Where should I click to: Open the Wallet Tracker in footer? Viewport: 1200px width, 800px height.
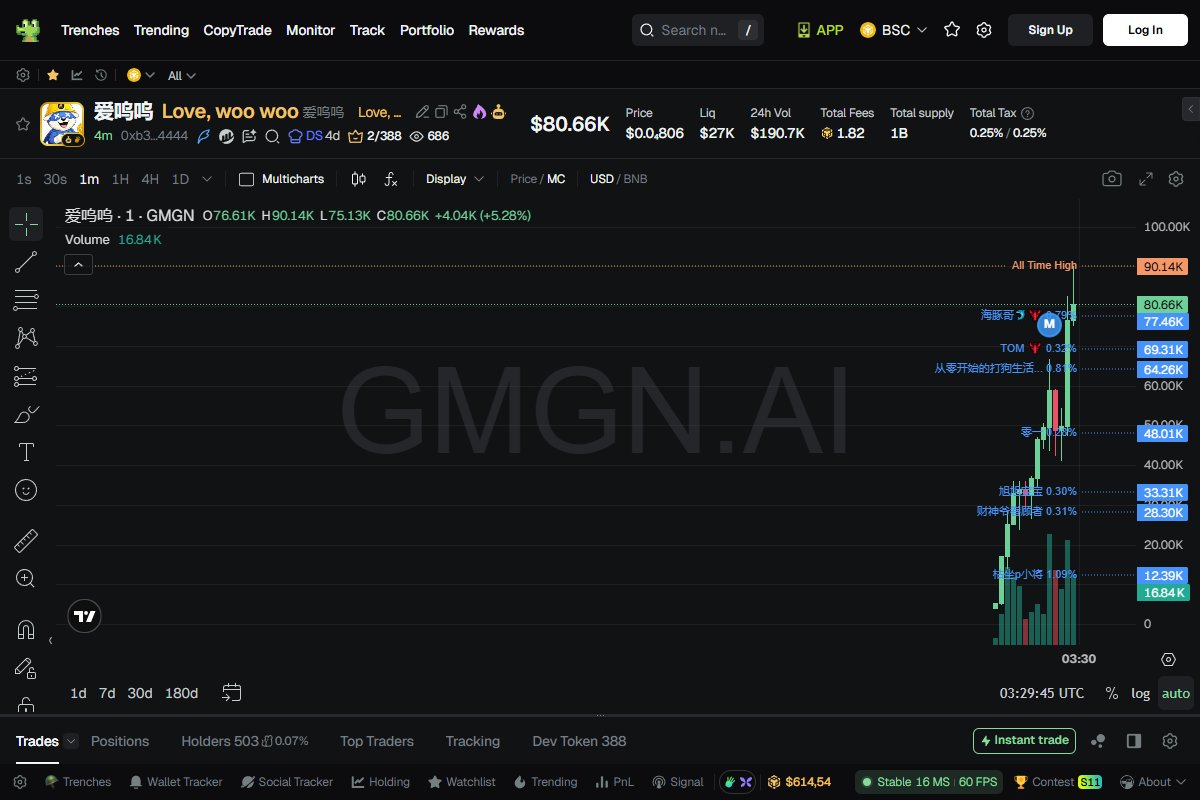(x=176, y=782)
